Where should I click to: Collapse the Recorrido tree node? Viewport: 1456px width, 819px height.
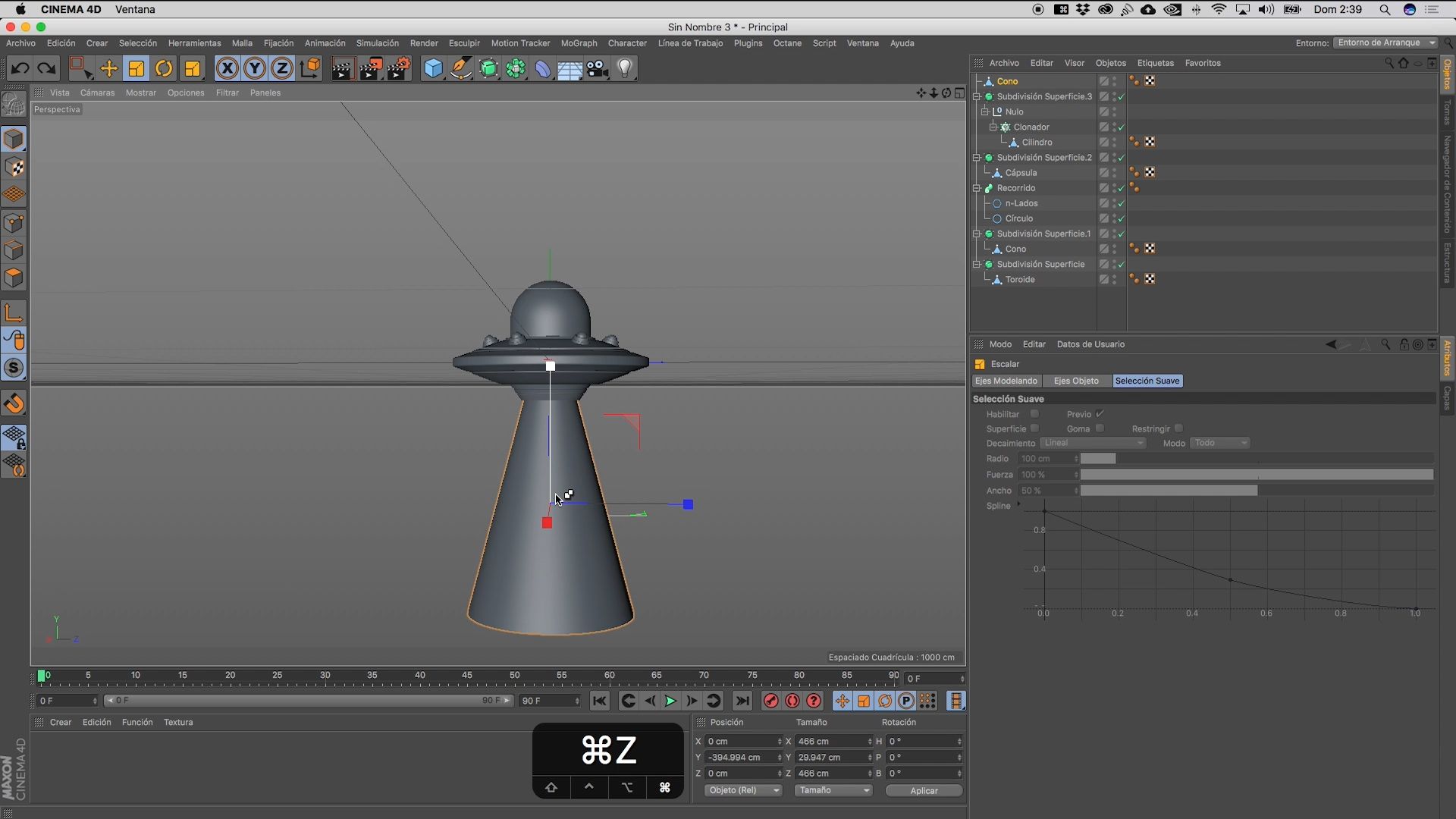click(x=977, y=188)
